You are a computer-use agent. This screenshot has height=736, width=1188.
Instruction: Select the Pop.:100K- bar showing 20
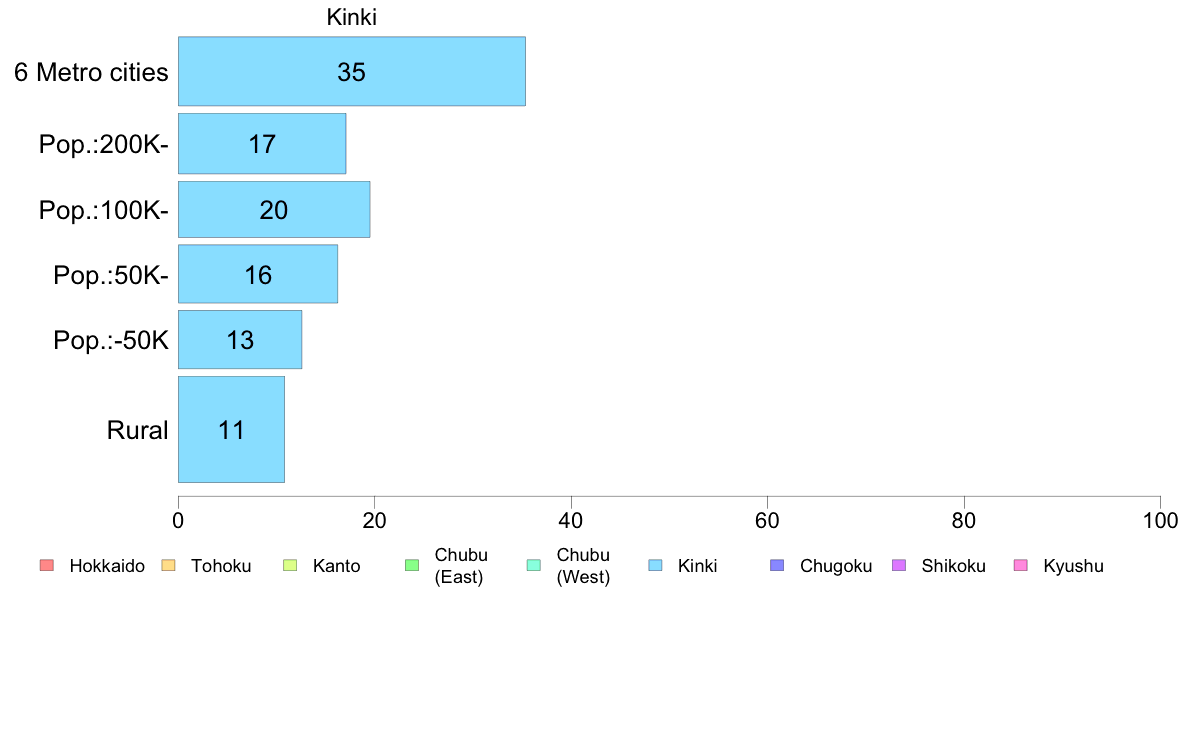tap(274, 209)
